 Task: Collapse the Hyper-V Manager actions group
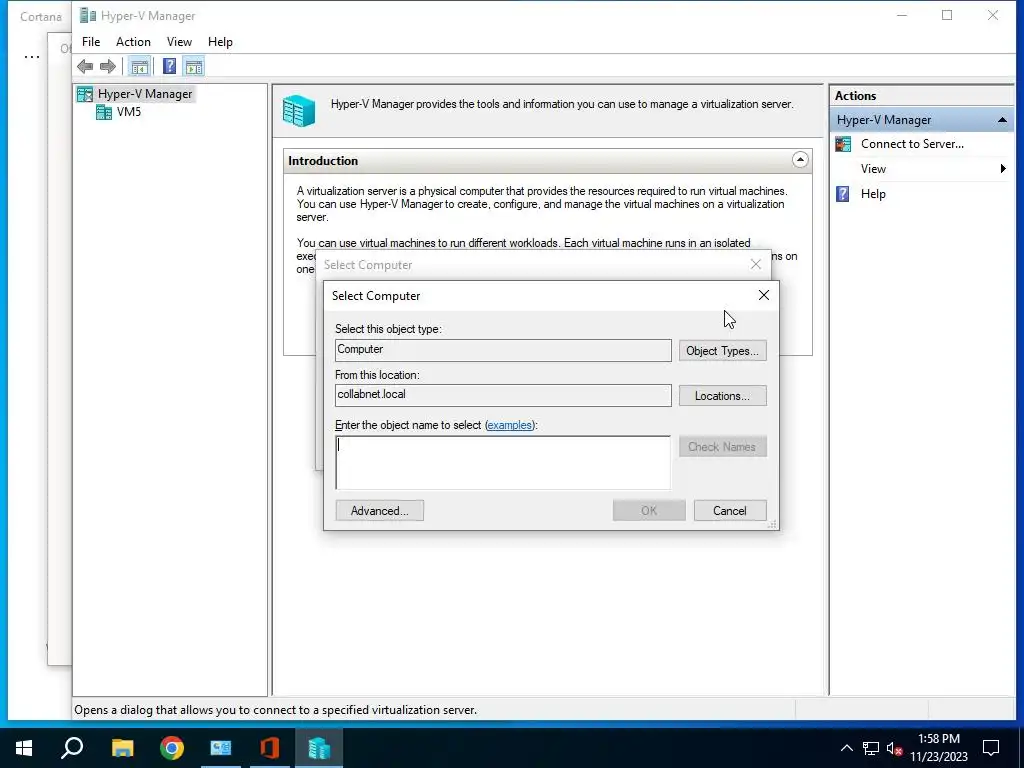pyautogui.click(x=1002, y=120)
